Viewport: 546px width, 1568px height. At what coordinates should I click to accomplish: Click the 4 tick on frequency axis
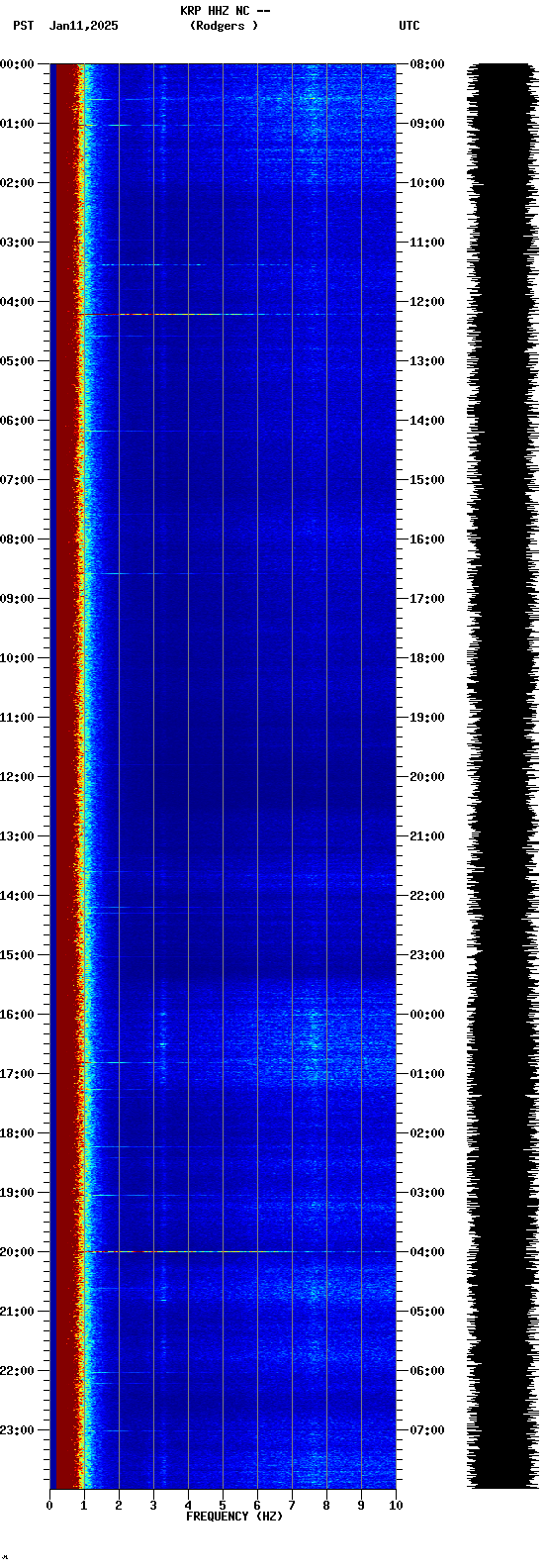click(188, 1506)
